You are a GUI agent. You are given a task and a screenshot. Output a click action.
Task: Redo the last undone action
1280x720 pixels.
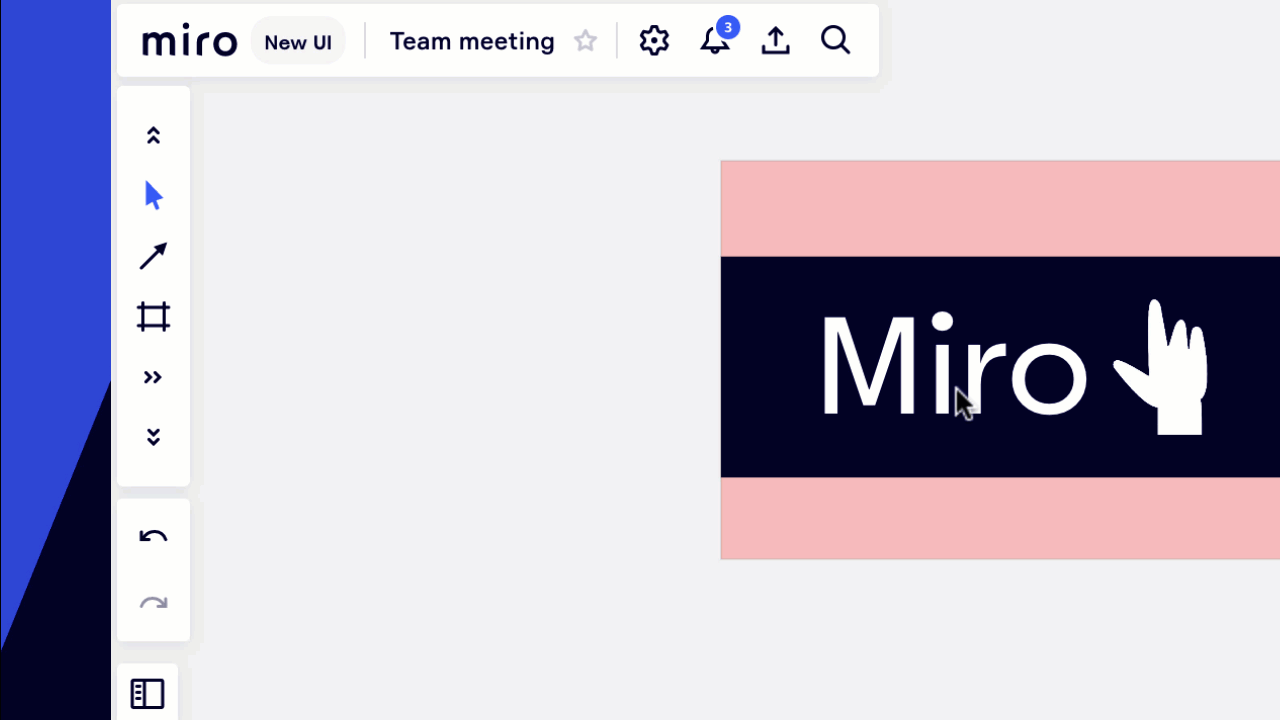click(153, 603)
